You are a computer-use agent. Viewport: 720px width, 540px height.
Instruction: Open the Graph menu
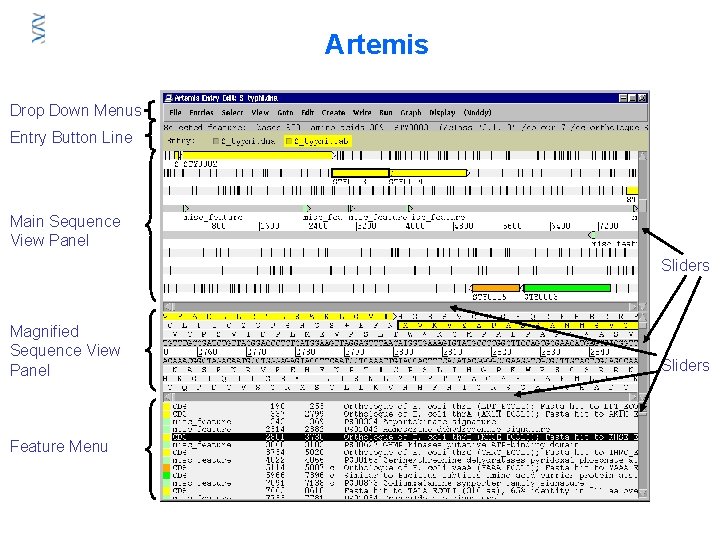tap(411, 112)
